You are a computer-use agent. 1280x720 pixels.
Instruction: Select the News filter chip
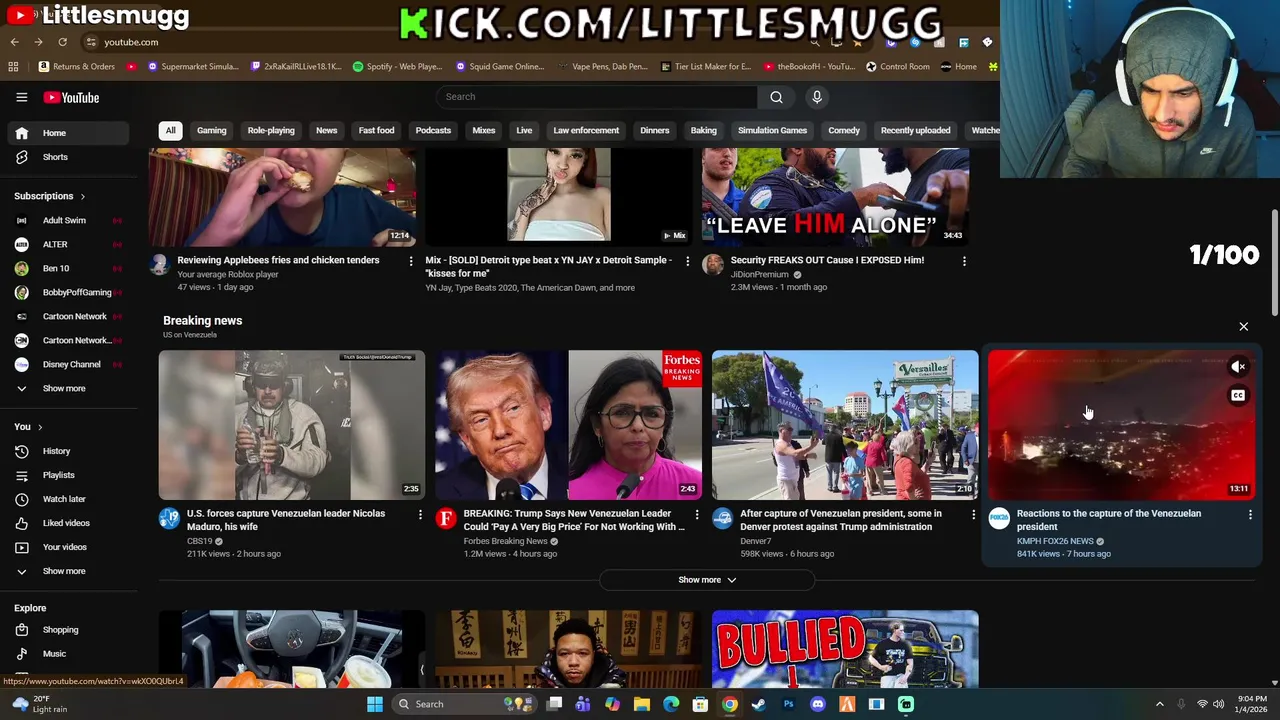pyautogui.click(x=327, y=130)
